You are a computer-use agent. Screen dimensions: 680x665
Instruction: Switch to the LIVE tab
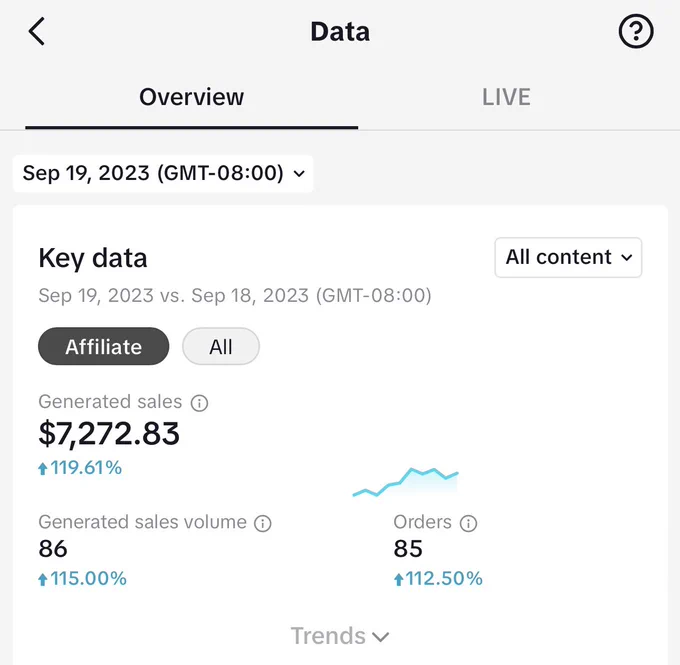(506, 97)
